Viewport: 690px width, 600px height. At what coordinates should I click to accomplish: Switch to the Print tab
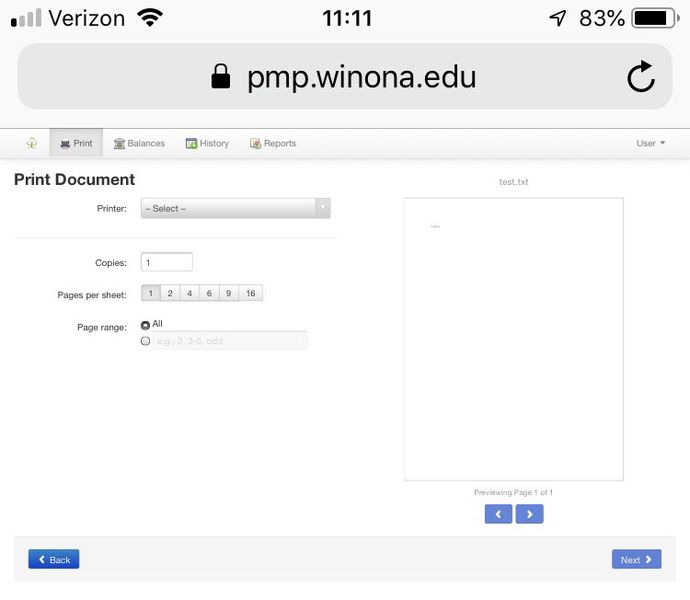point(76,143)
